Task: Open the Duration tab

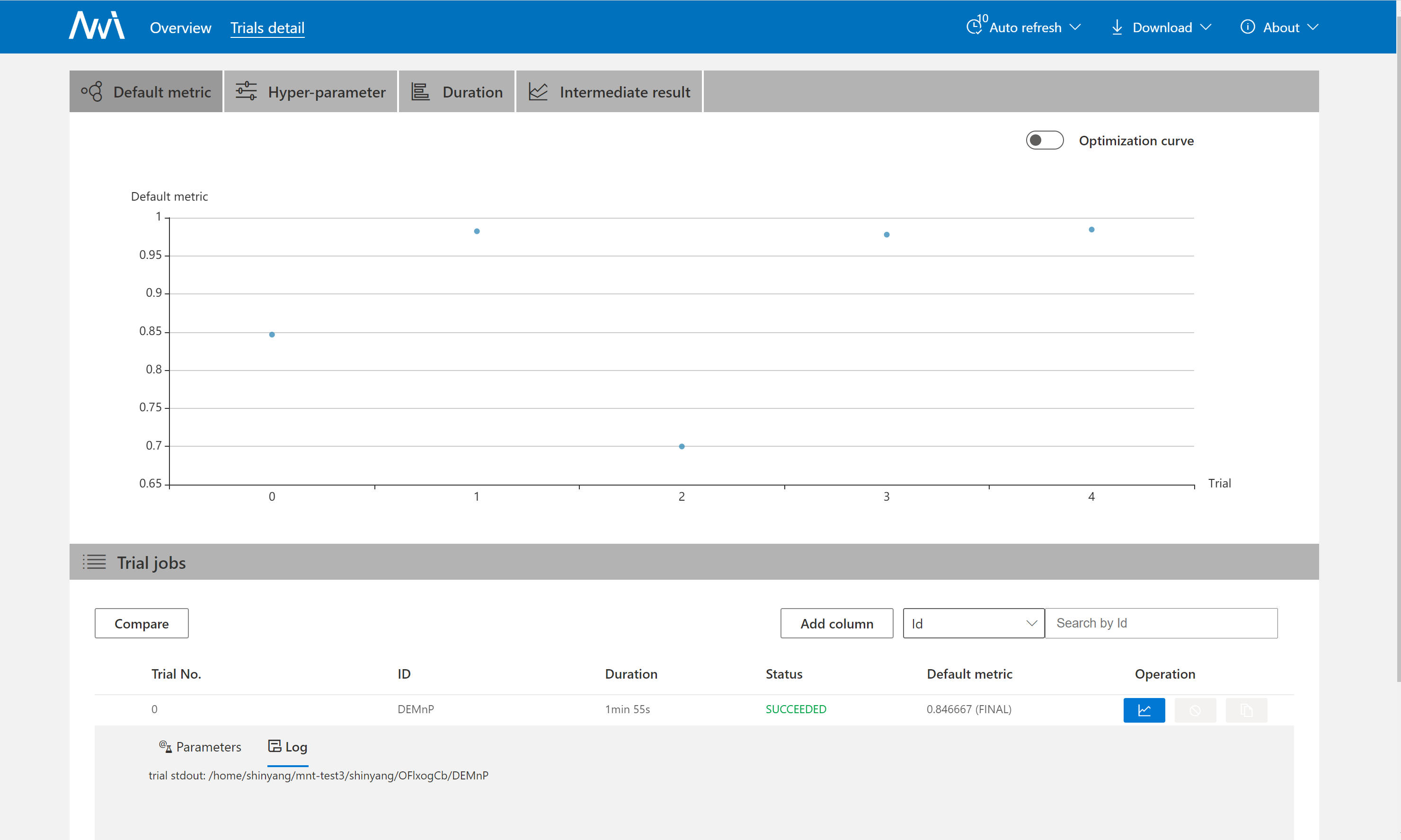Action: 457,92
